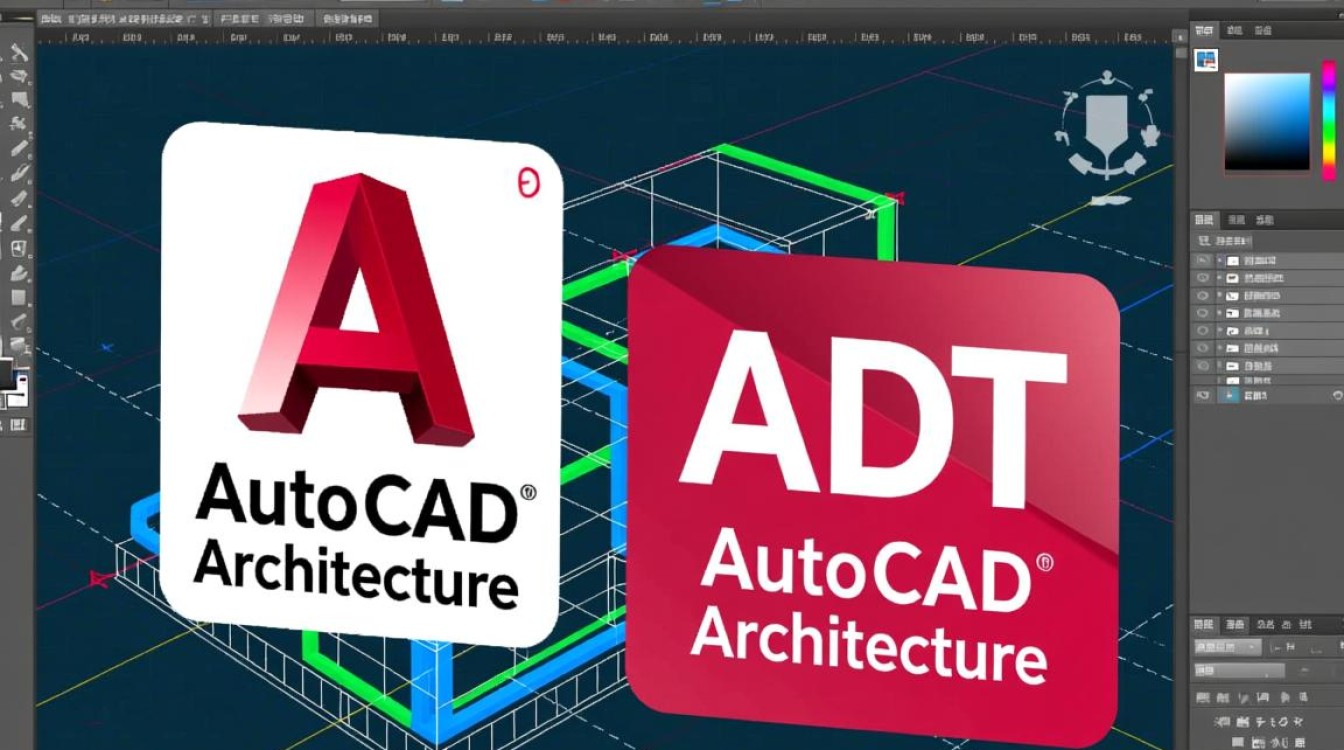This screenshot has width=1344, height=750.
Task: Select the highlighted first tab of the color panel
Action: tap(1204, 29)
